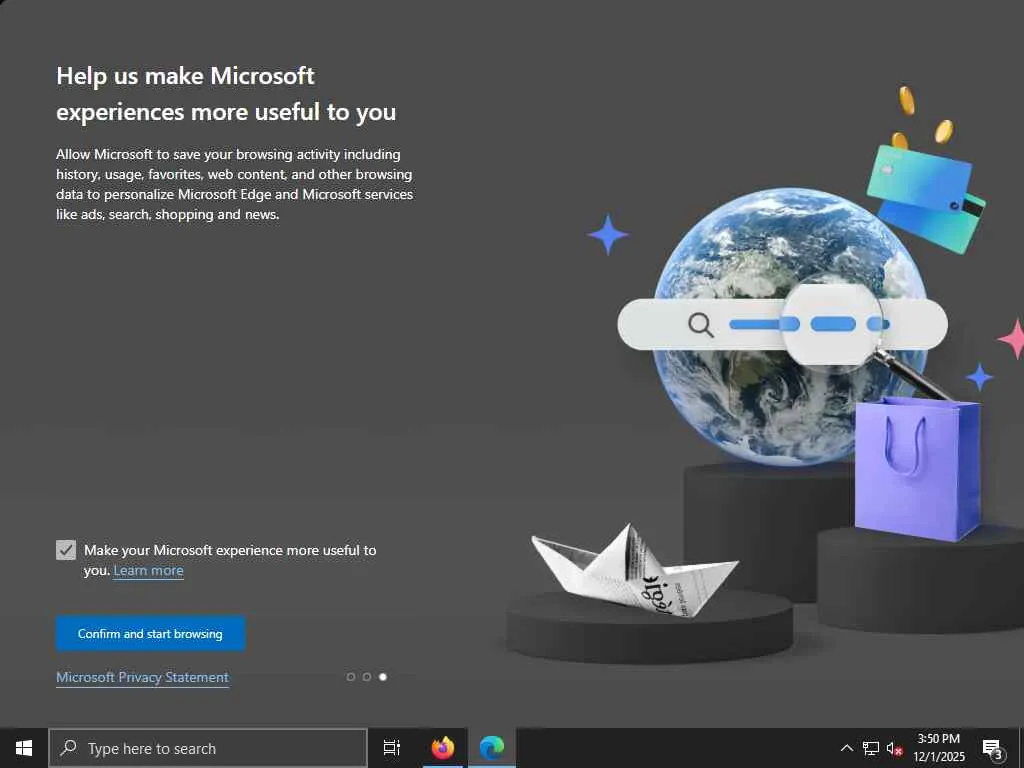The height and width of the screenshot is (768, 1024).
Task: Click the muted volume tray icon
Action: point(894,748)
